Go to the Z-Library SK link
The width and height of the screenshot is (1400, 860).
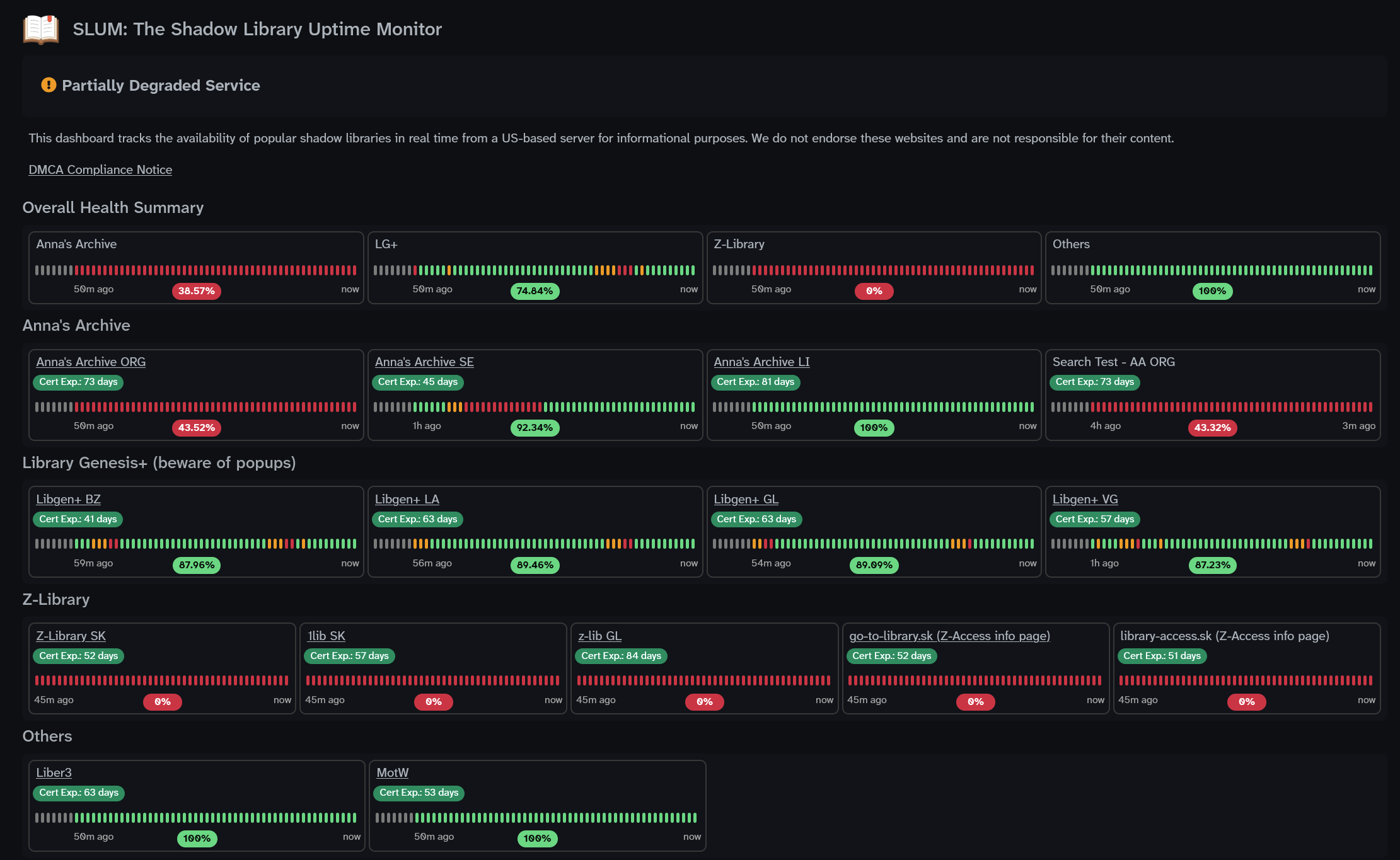71,636
